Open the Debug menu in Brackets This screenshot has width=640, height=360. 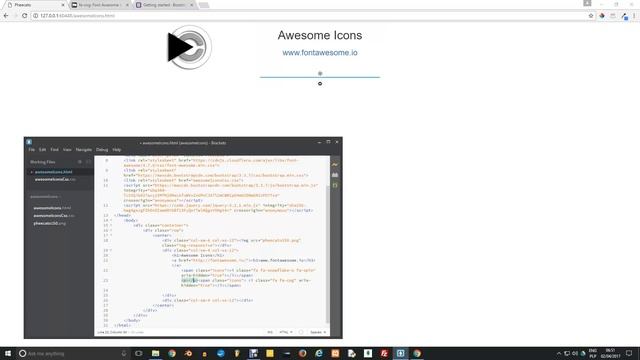tap(102, 150)
